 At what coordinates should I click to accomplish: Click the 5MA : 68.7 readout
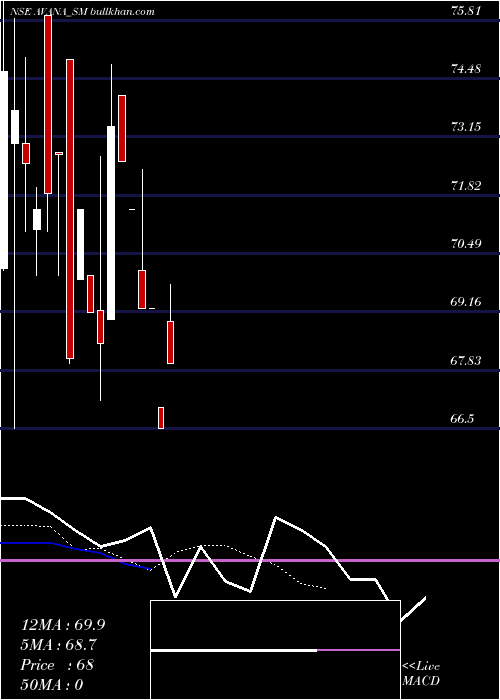(58, 645)
